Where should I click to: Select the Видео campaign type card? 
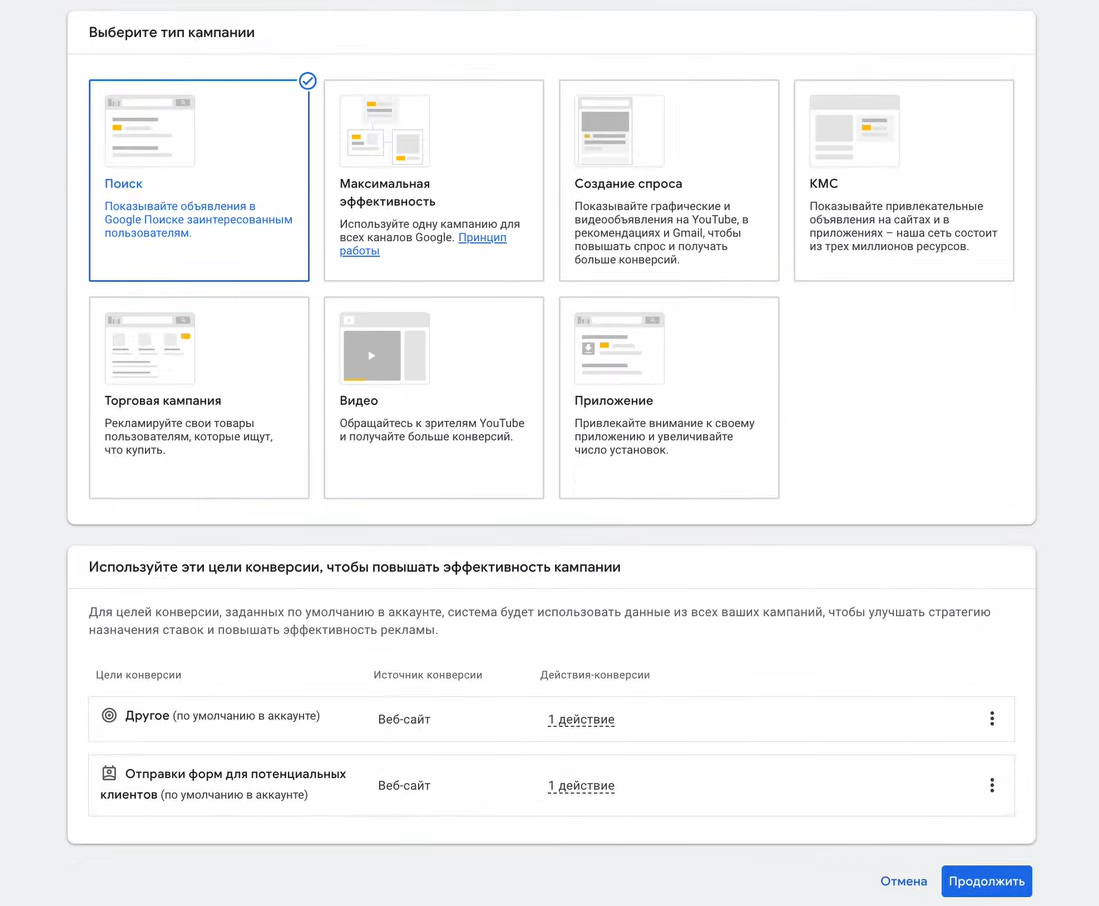(433, 397)
